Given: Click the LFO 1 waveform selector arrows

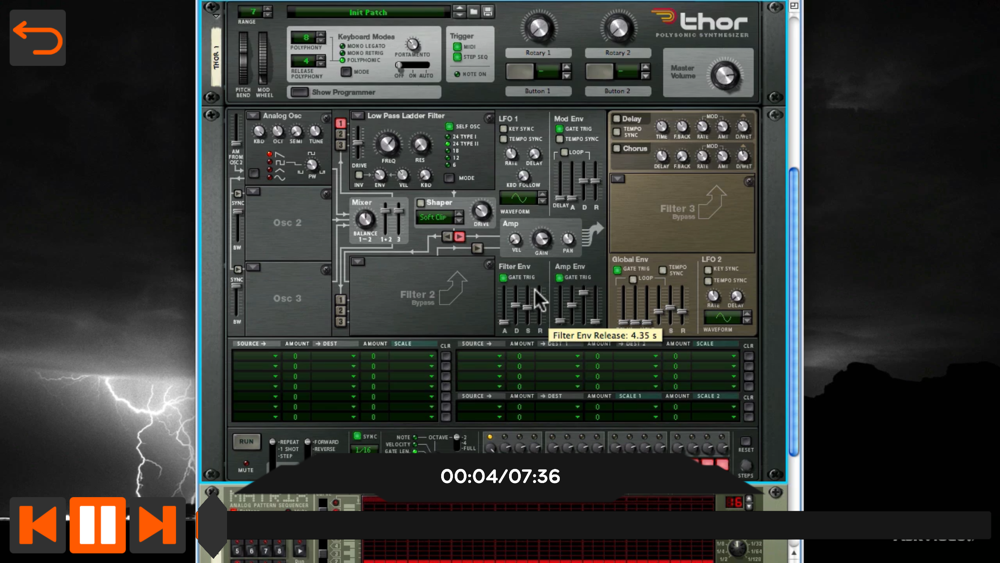Looking at the screenshot, I should [x=542, y=198].
